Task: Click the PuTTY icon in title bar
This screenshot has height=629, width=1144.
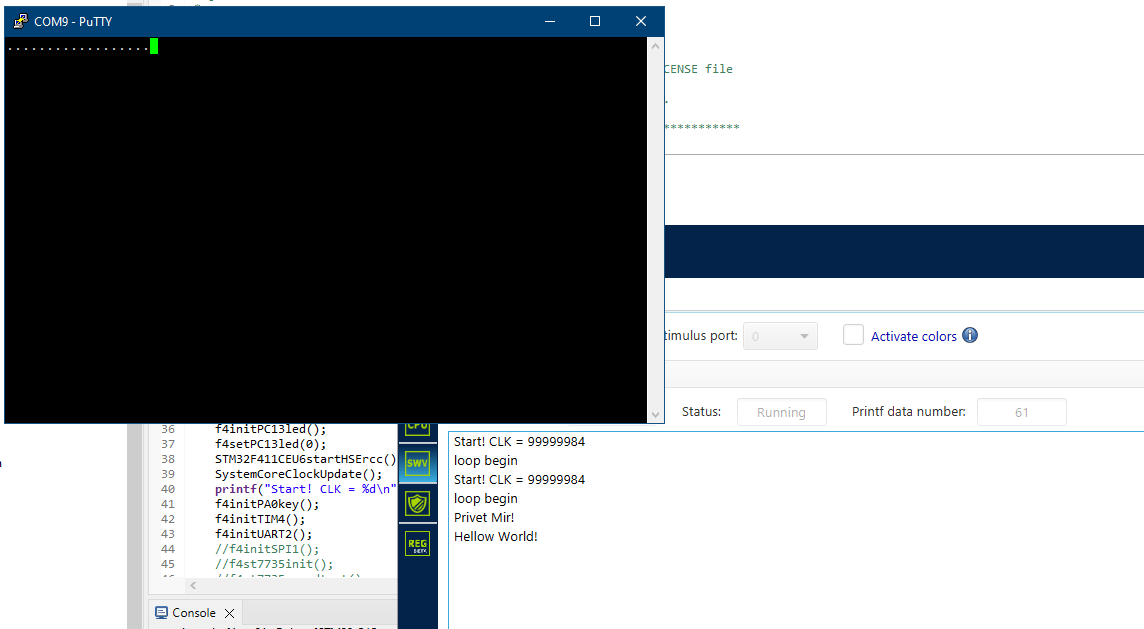Action: 20,21
